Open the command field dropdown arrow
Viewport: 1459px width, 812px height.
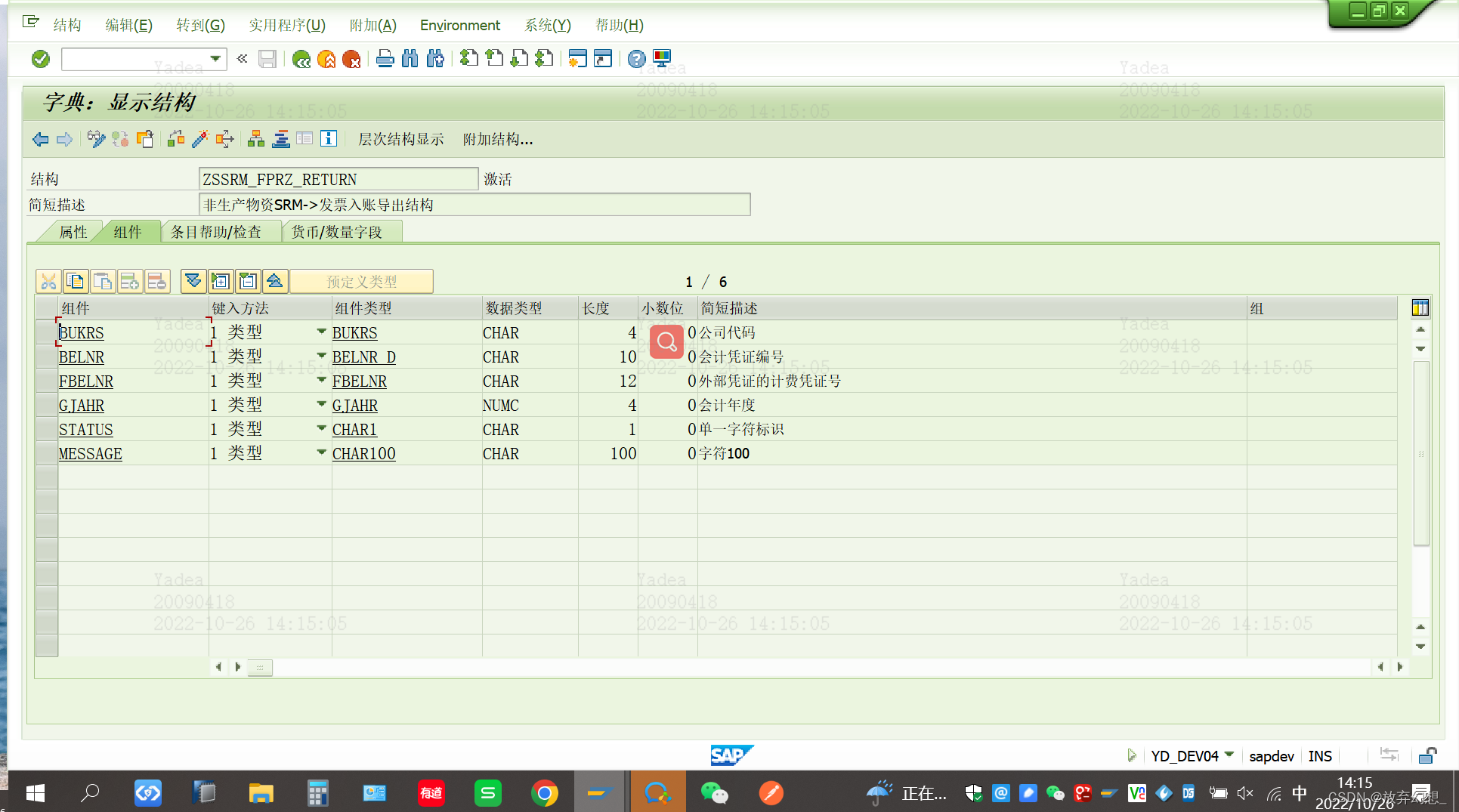click(215, 59)
